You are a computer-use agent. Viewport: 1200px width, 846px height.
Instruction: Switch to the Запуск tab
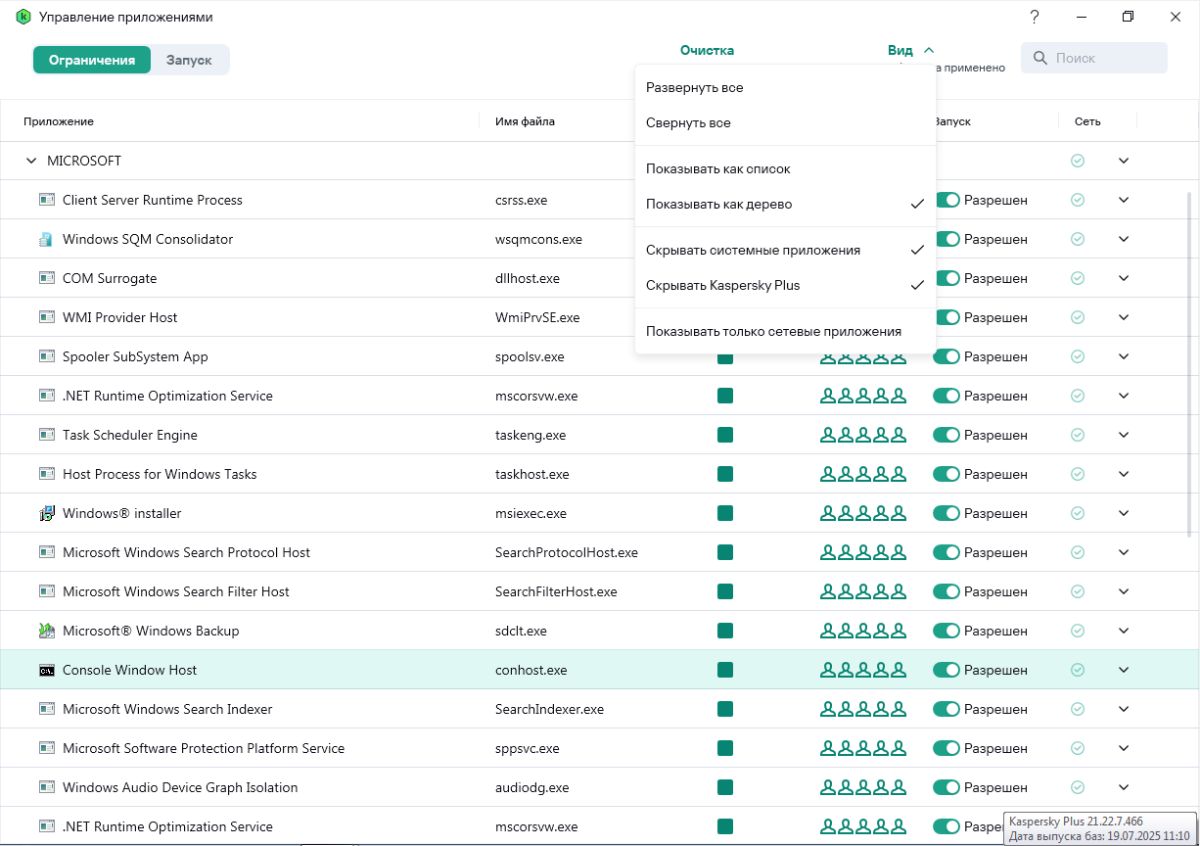click(x=189, y=60)
